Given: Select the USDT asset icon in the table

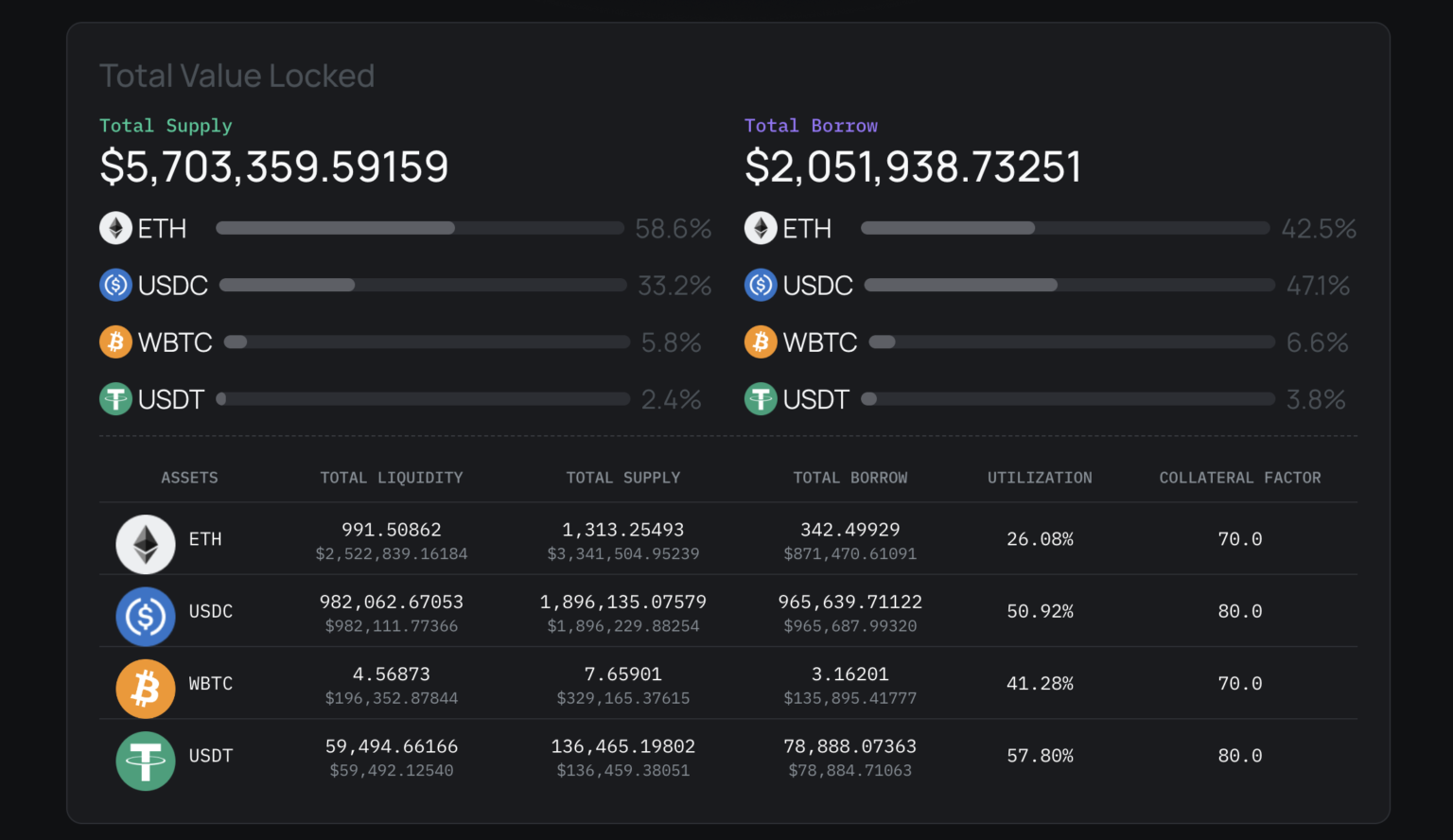Looking at the screenshot, I should click(x=145, y=761).
